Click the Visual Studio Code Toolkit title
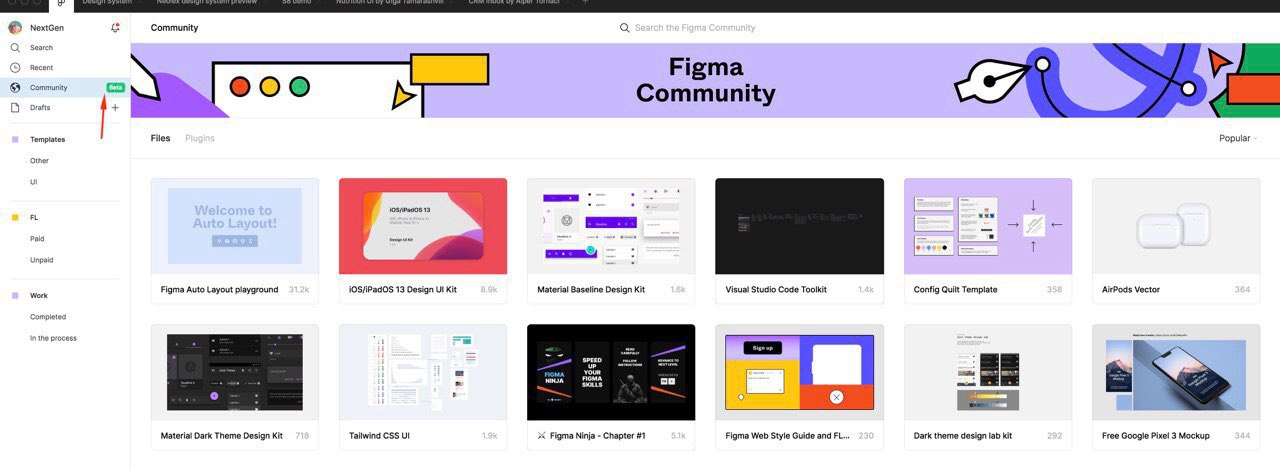 tap(776, 290)
